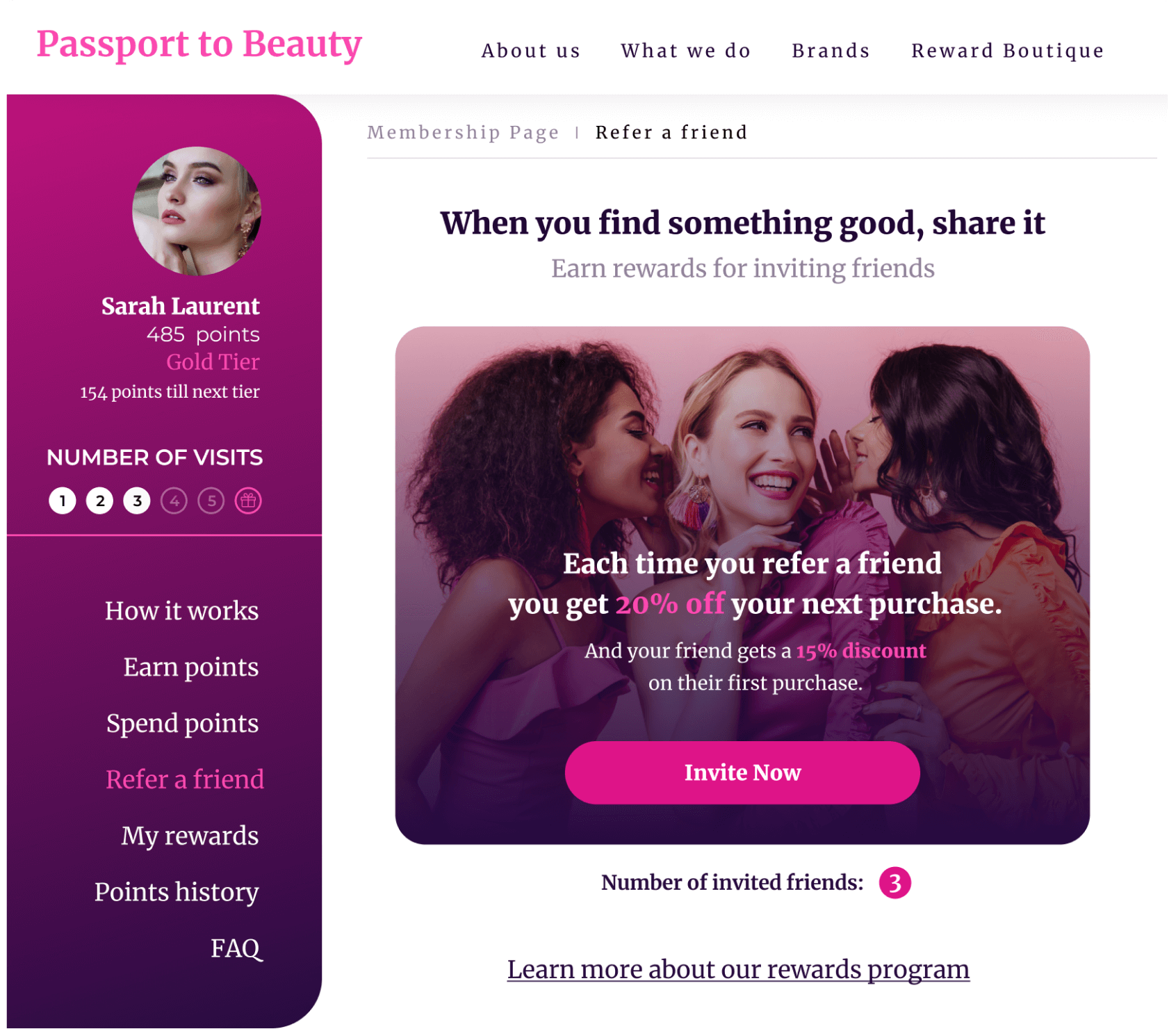Select visit circle number 2

click(x=100, y=501)
